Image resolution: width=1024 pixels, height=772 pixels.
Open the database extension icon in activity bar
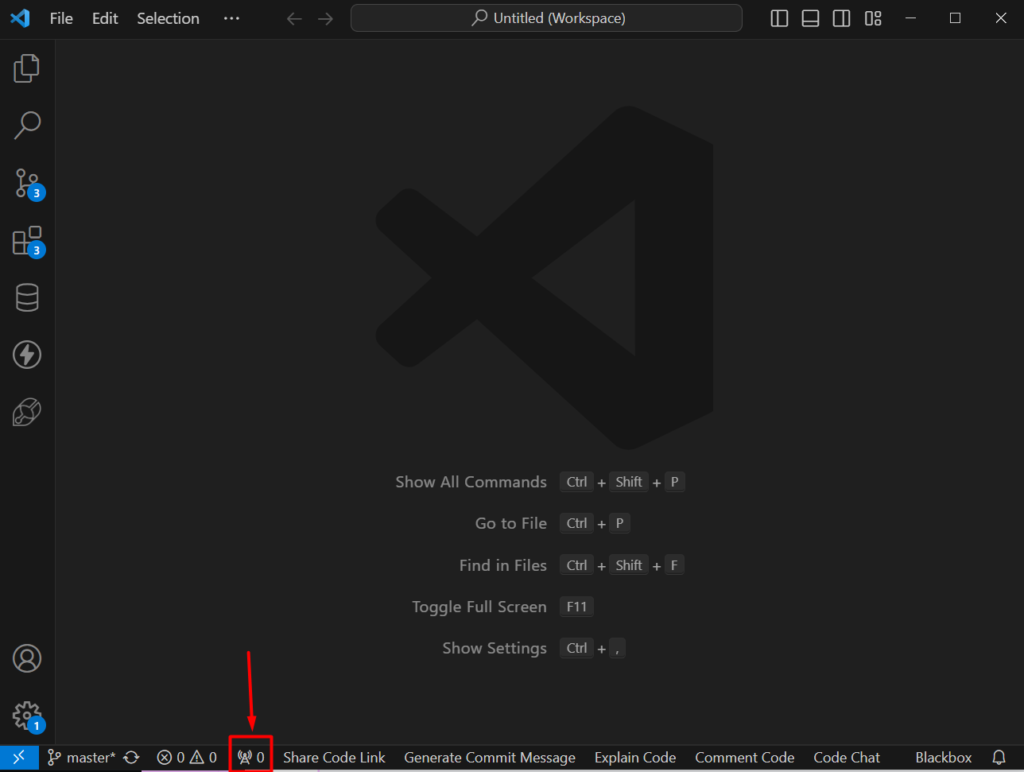27,298
